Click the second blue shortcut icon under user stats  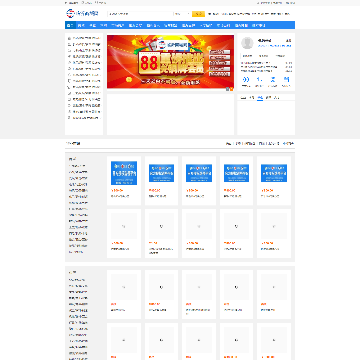pos(259,80)
